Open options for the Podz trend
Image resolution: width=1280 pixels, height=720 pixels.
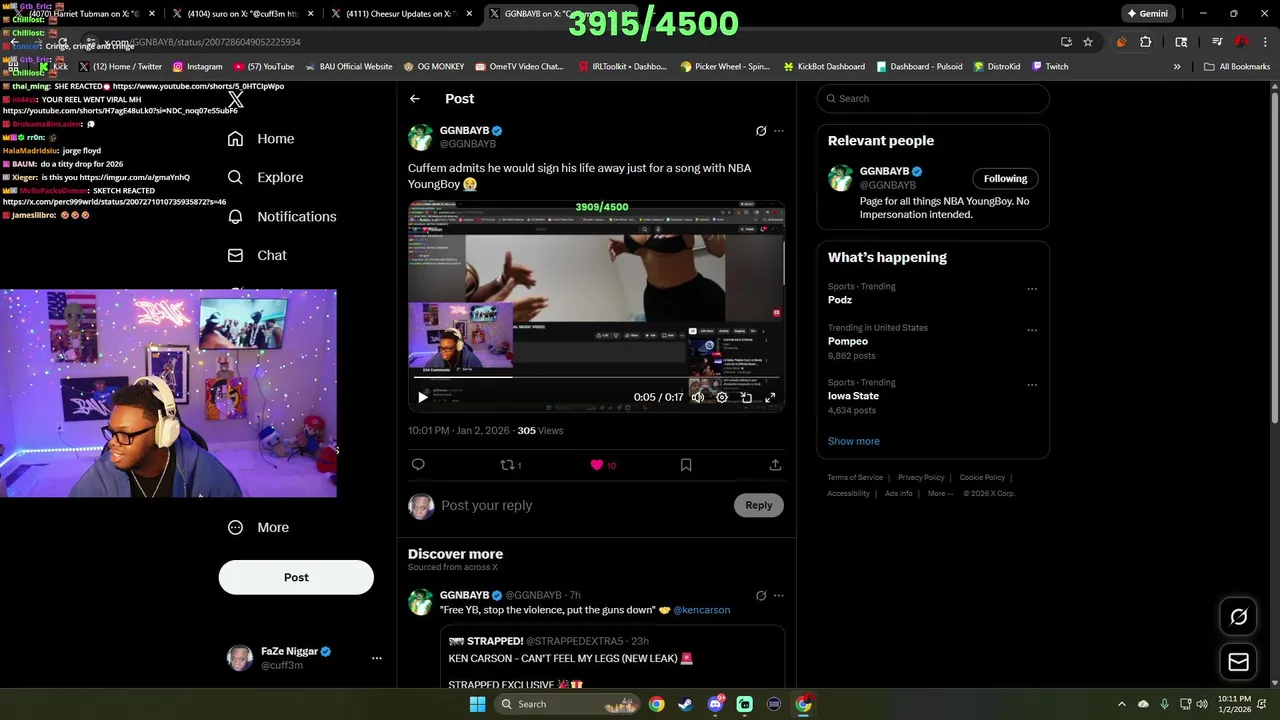coord(1032,289)
